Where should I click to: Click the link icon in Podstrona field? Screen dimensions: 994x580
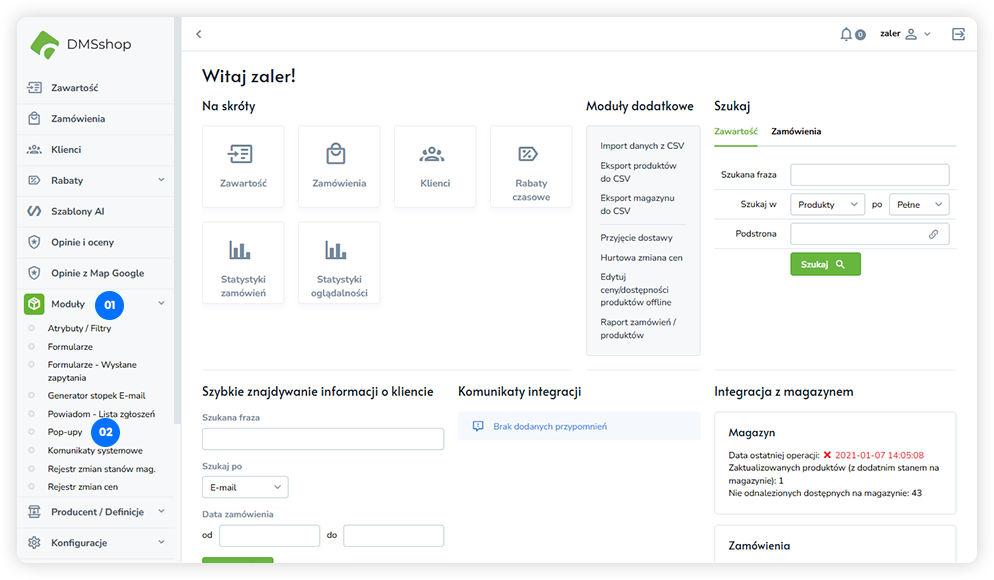(933, 234)
